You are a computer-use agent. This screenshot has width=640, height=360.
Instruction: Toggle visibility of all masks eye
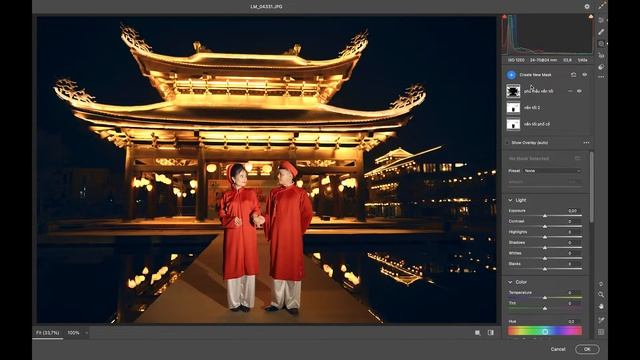tap(584, 75)
